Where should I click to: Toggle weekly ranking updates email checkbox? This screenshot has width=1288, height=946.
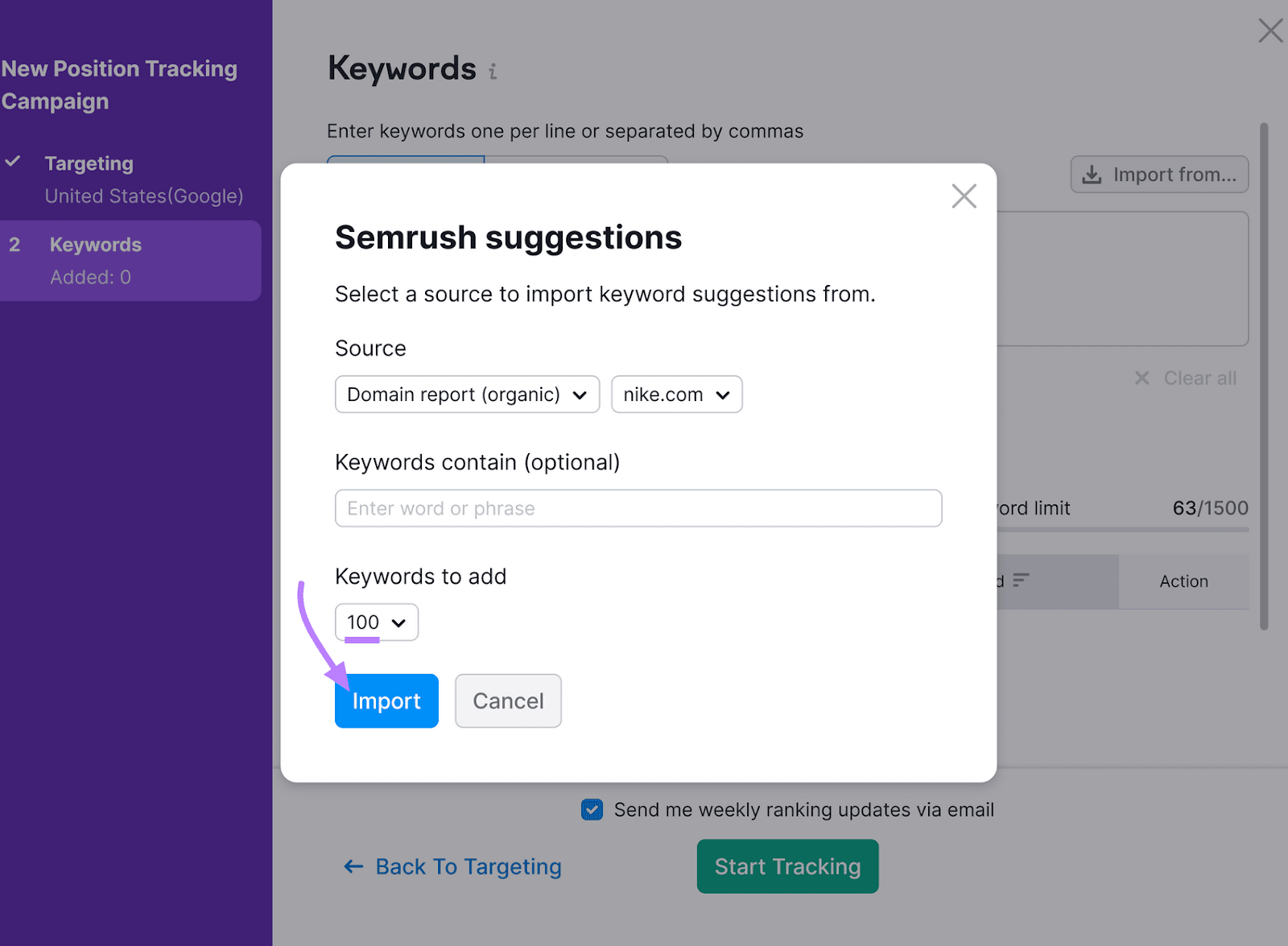pos(592,810)
